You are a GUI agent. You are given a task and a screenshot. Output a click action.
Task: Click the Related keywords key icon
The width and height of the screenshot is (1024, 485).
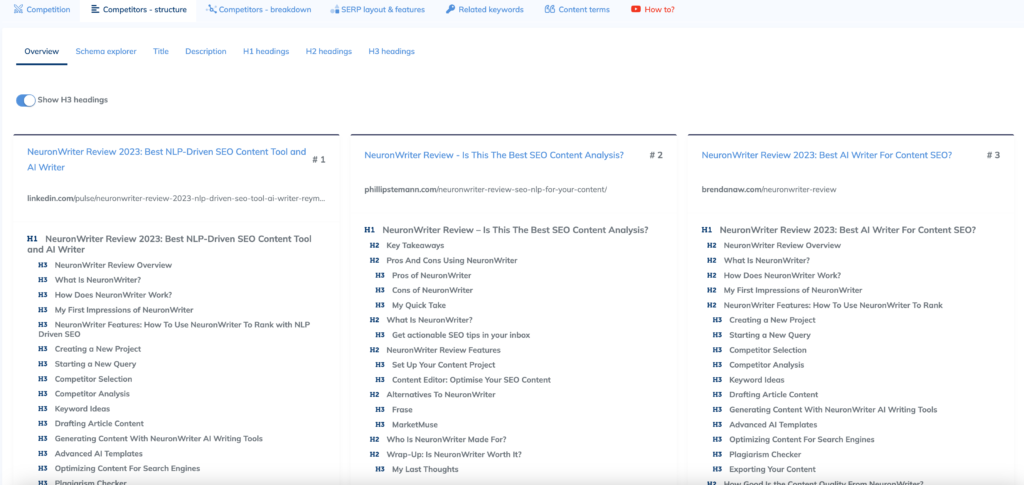(450, 10)
